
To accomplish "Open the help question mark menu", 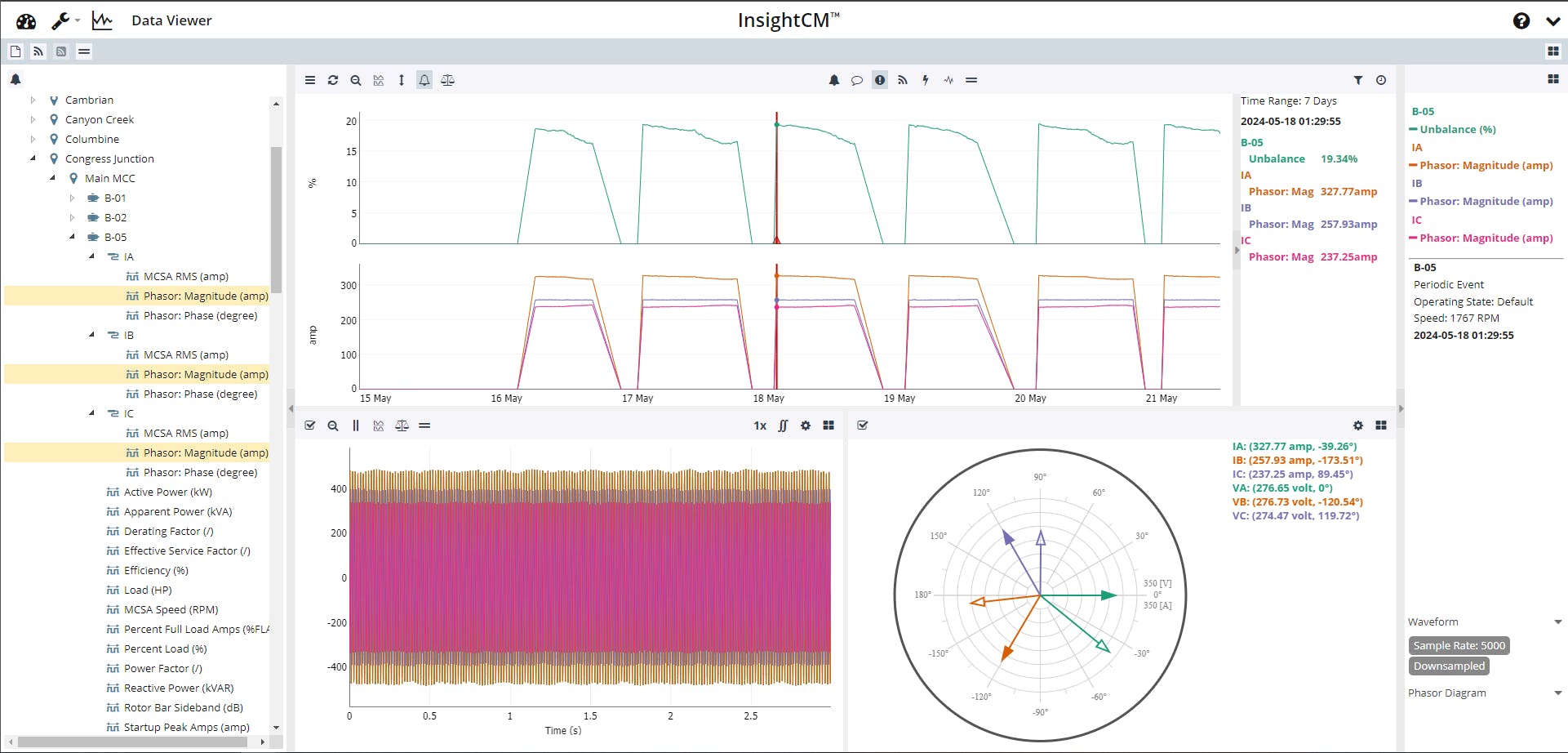I will pyautogui.click(x=1521, y=21).
